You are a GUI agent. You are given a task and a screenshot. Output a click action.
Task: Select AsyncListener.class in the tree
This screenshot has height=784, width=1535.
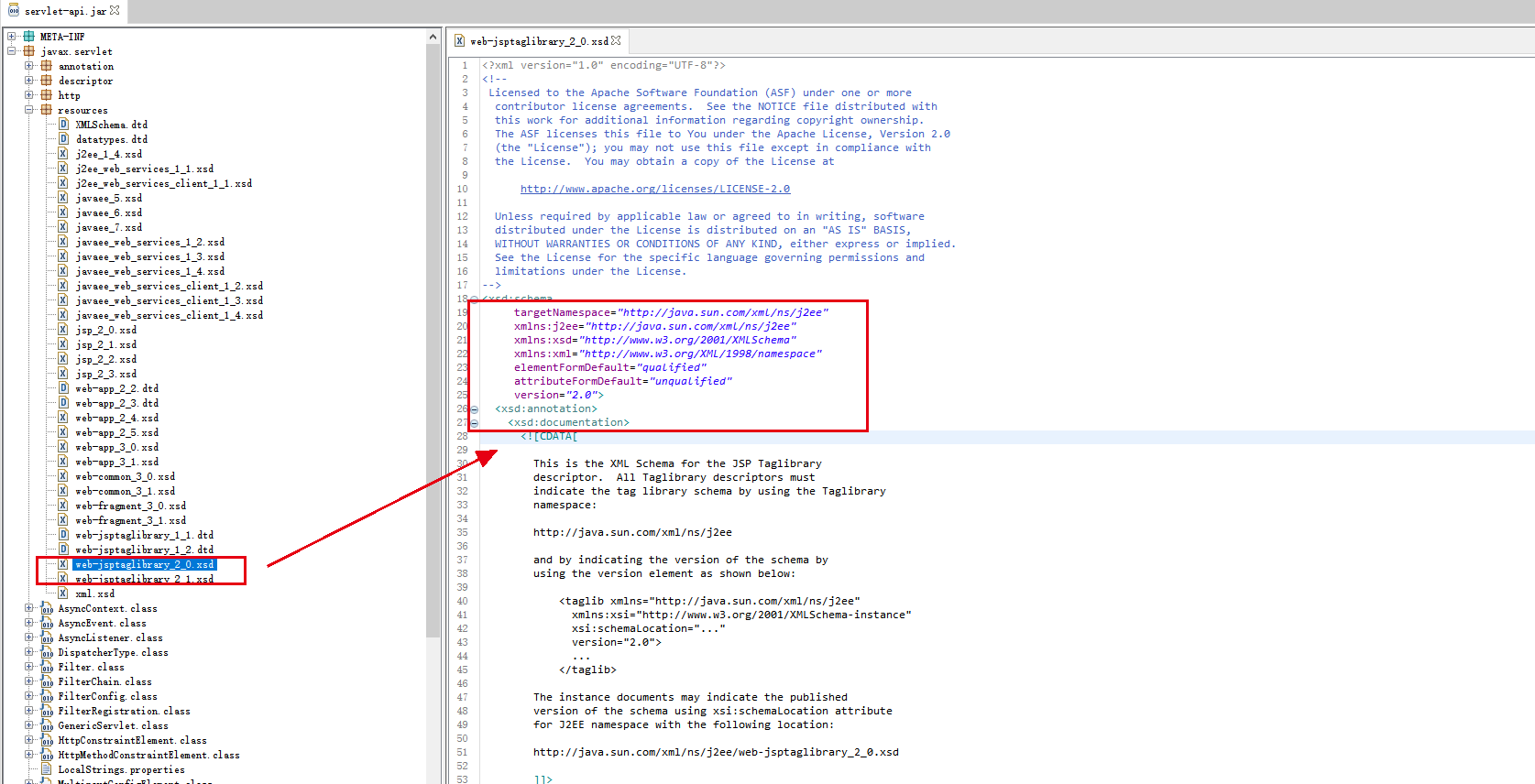click(111, 637)
